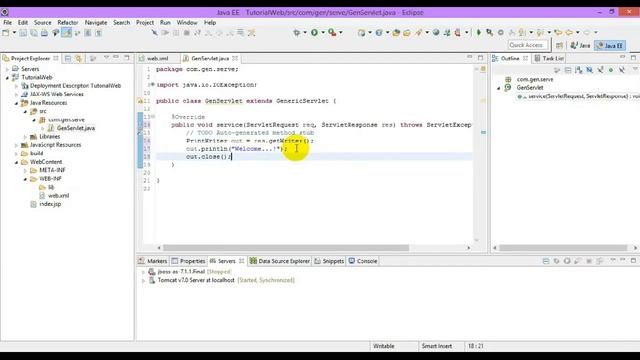640x360 pixels.
Task: Toggle Hide Static members in Outline
Action: click(x=600, y=70)
